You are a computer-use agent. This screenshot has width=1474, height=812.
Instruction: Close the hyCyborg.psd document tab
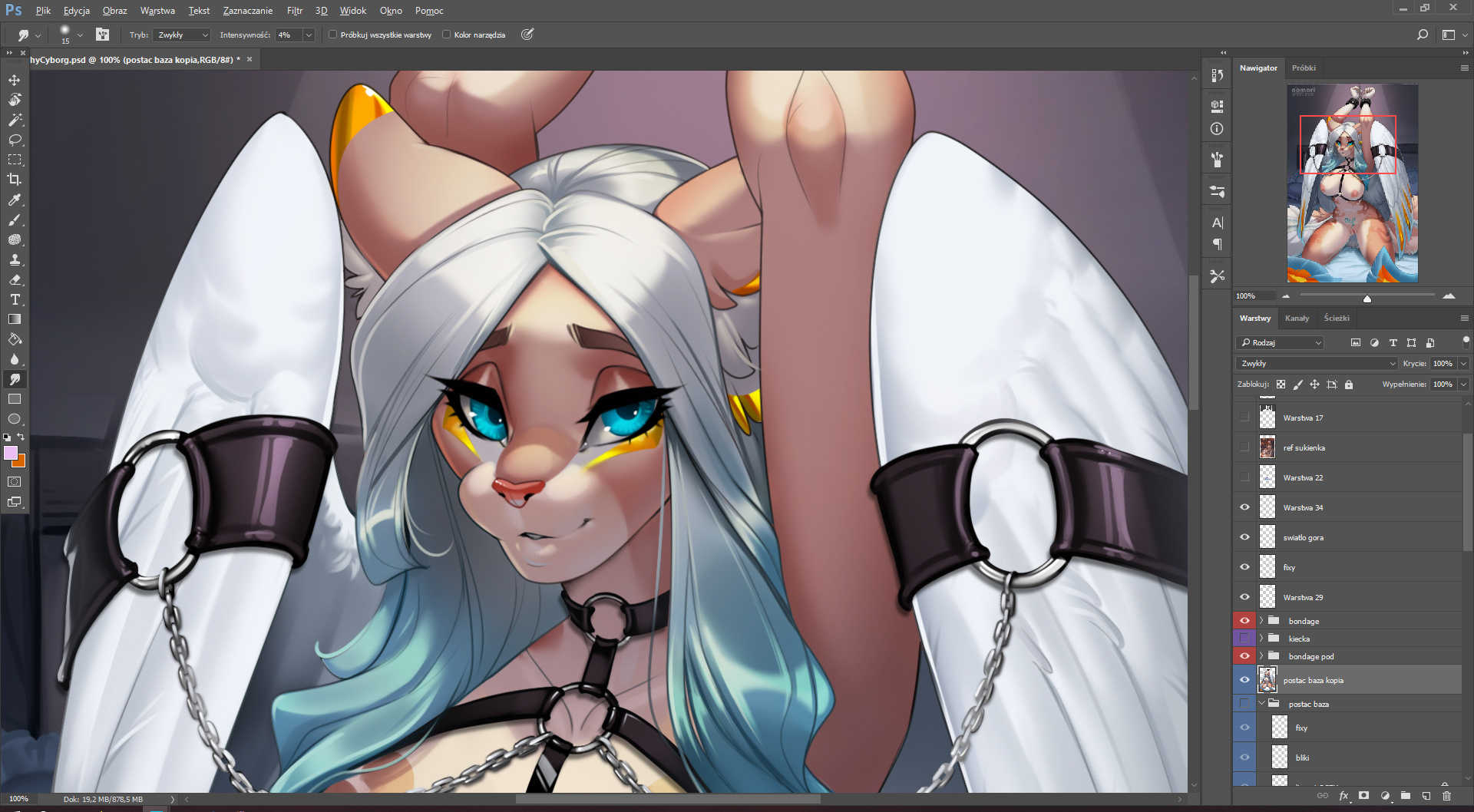click(250, 59)
